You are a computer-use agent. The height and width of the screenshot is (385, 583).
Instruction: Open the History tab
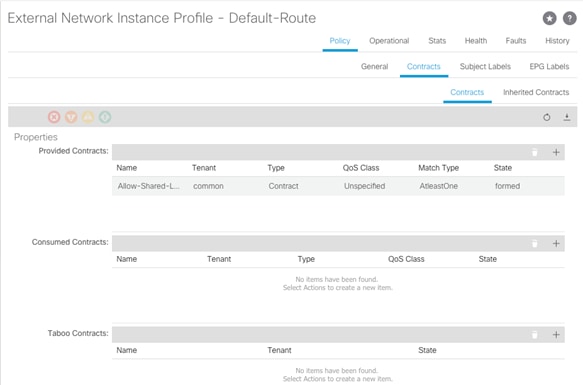557,41
